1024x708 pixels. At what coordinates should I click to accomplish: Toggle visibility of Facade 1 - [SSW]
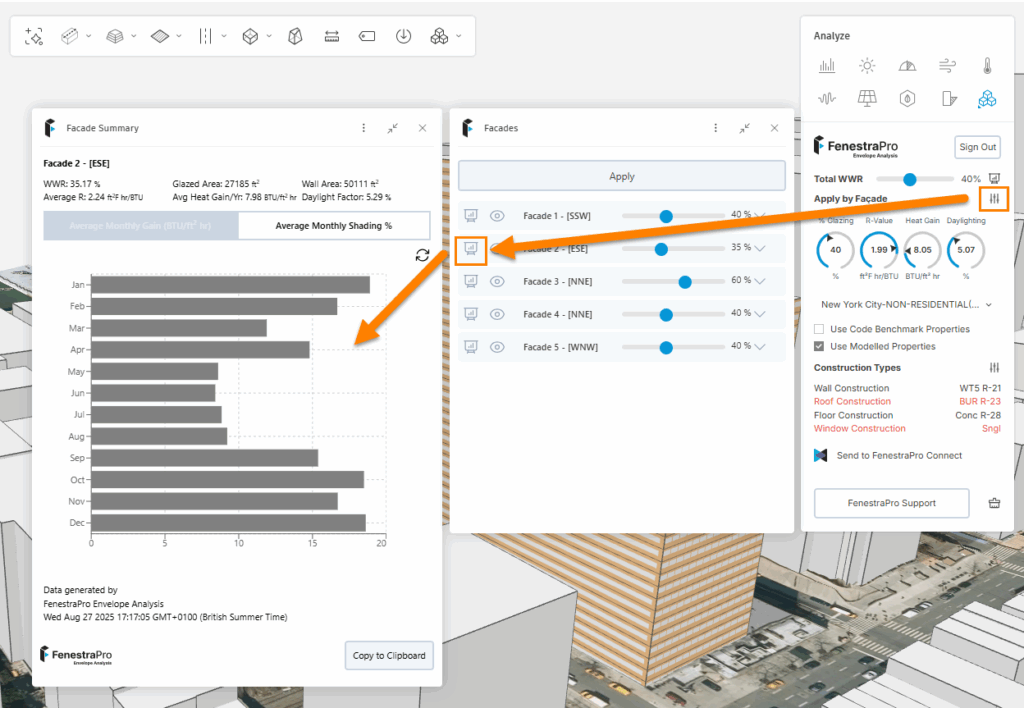[x=497, y=216]
